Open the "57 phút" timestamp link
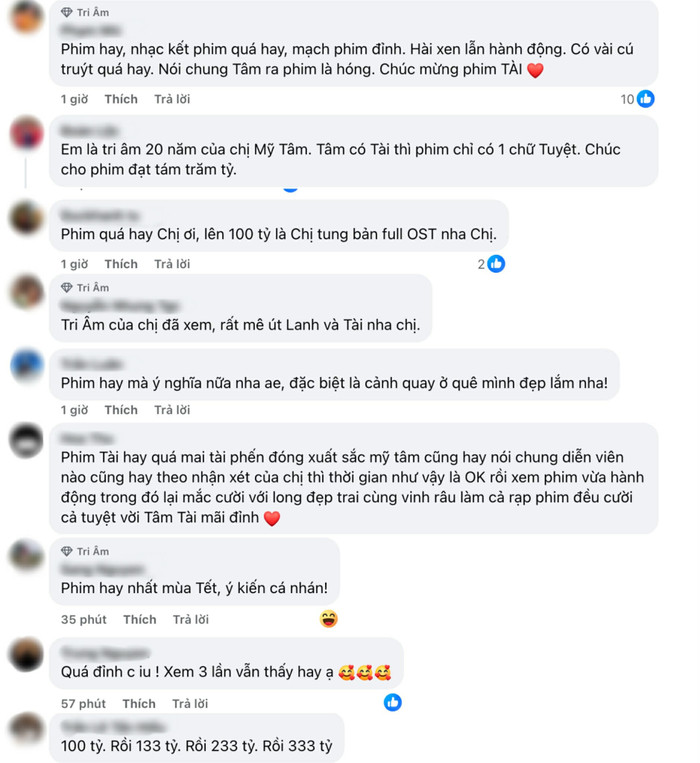 [x=83, y=704]
